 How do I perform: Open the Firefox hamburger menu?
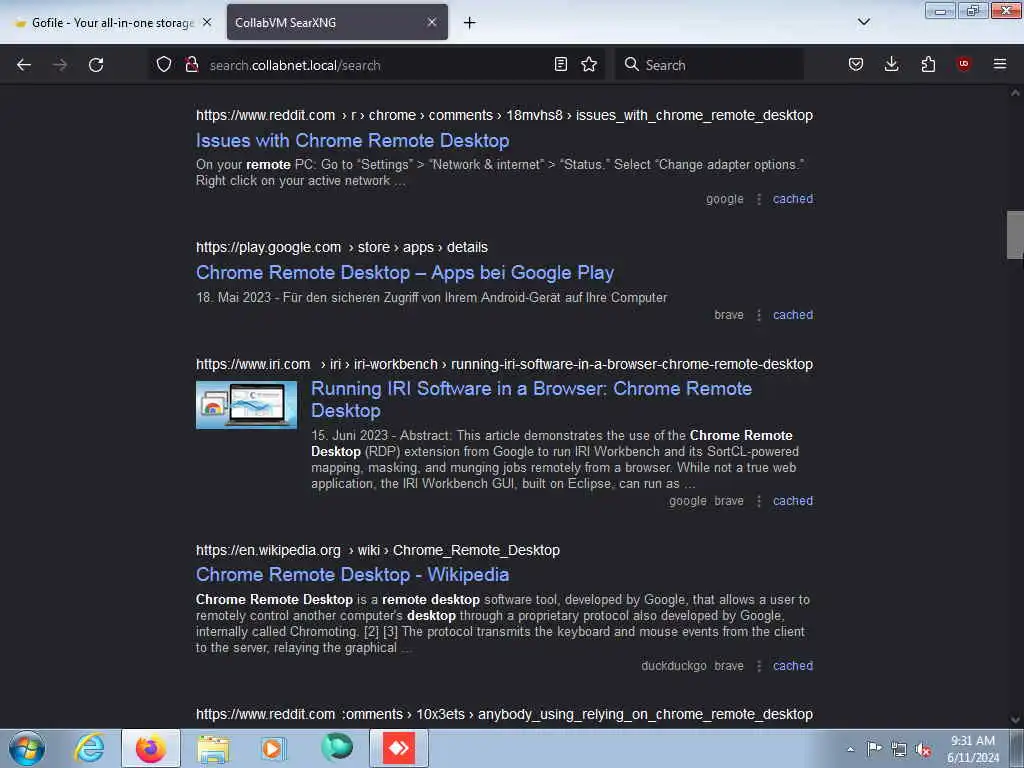point(1000,64)
